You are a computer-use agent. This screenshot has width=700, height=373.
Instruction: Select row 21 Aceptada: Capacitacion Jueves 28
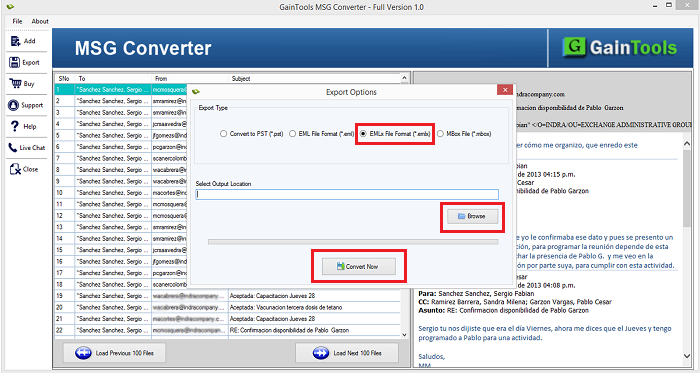[x=228, y=319]
